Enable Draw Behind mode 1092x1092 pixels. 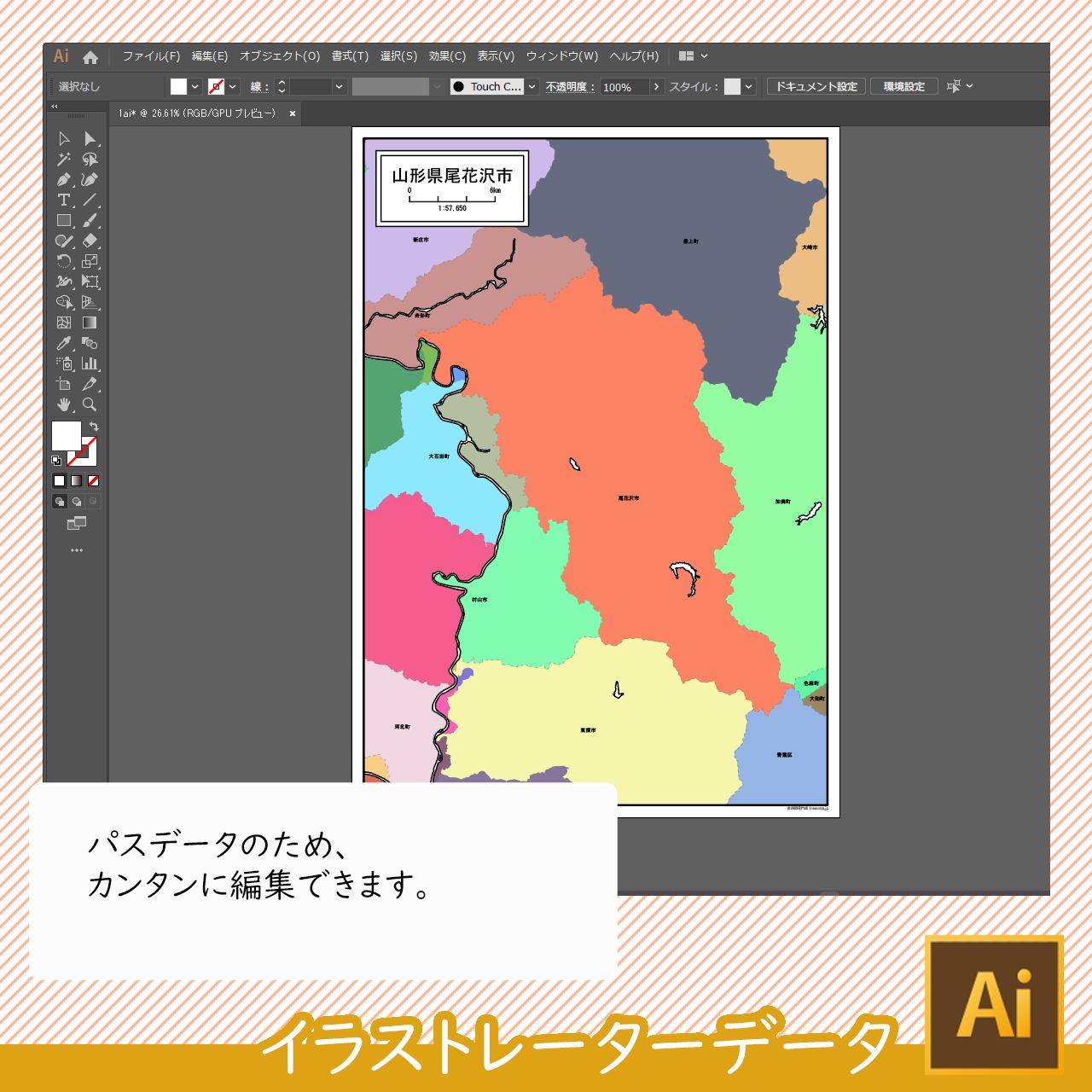tap(76, 502)
